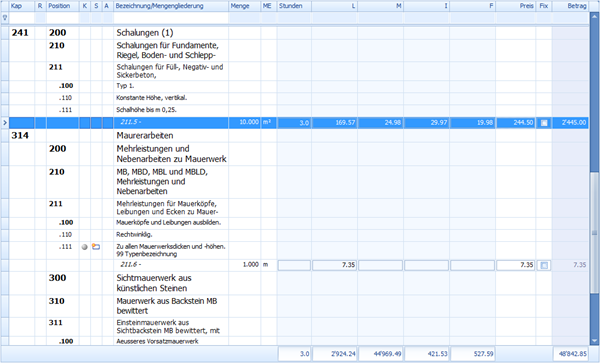
Task: Click the scrollbar down arrow
Action: [594, 340]
